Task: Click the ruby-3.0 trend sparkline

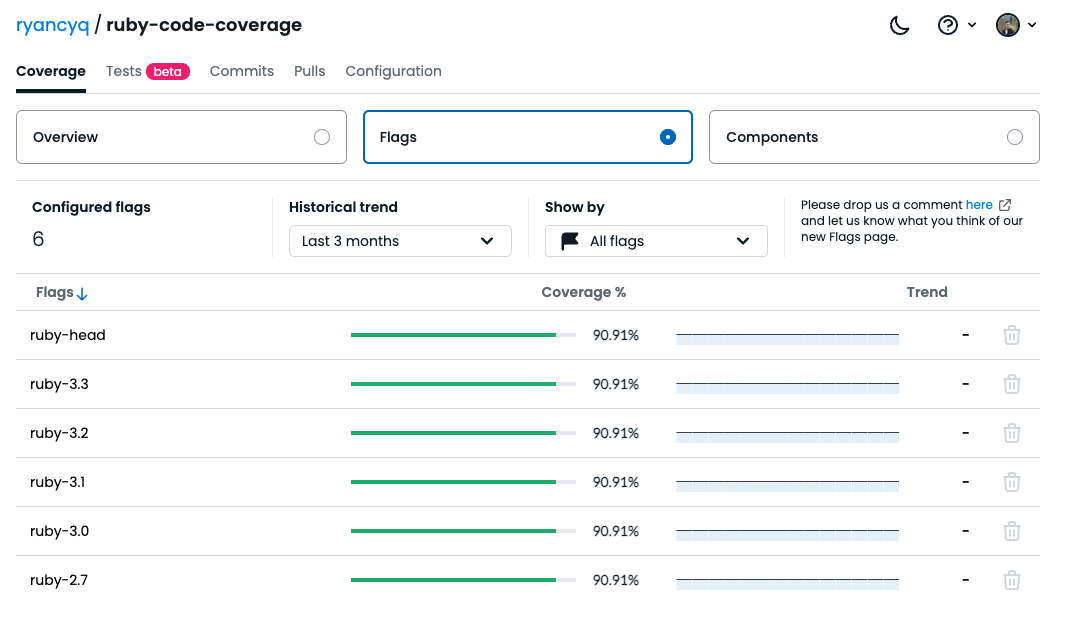Action: click(x=787, y=534)
